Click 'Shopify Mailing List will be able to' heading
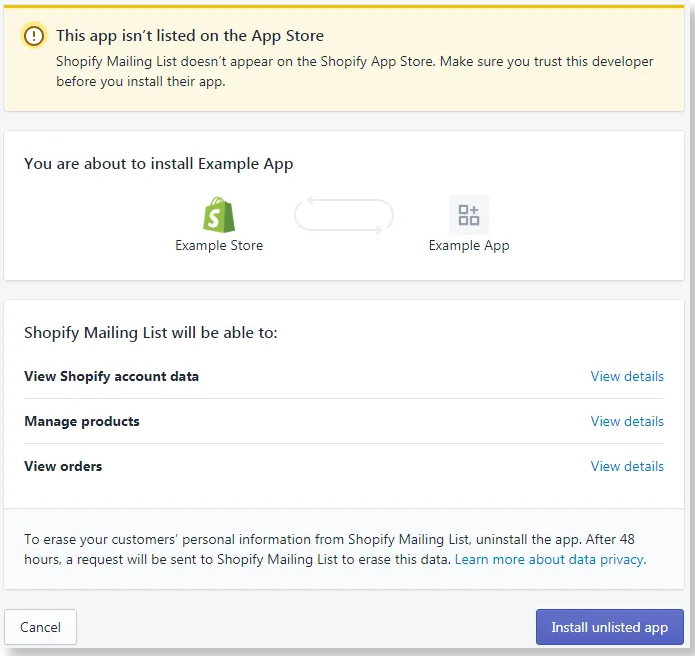695x656 pixels. click(x=151, y=332)
